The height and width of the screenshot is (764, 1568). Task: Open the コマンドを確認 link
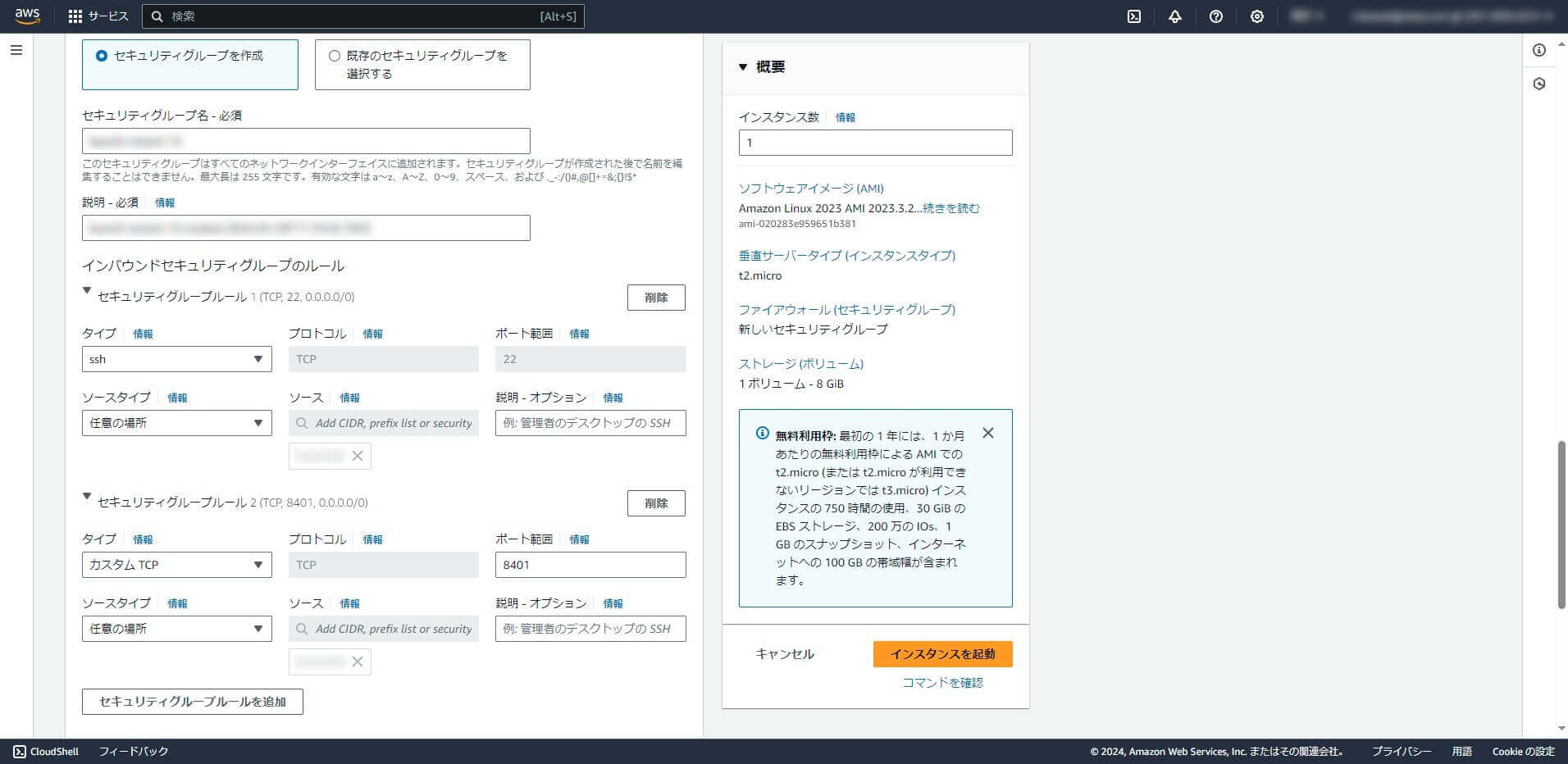pos(942,683)
